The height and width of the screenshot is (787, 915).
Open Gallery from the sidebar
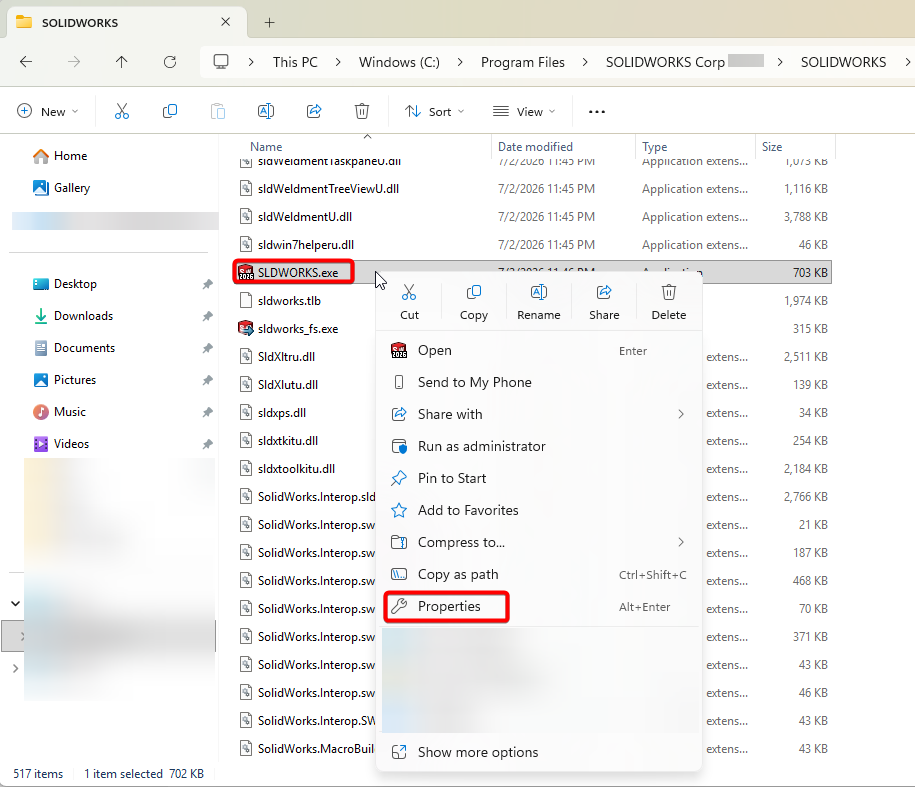pyautogui.click(x=62, y=188)
